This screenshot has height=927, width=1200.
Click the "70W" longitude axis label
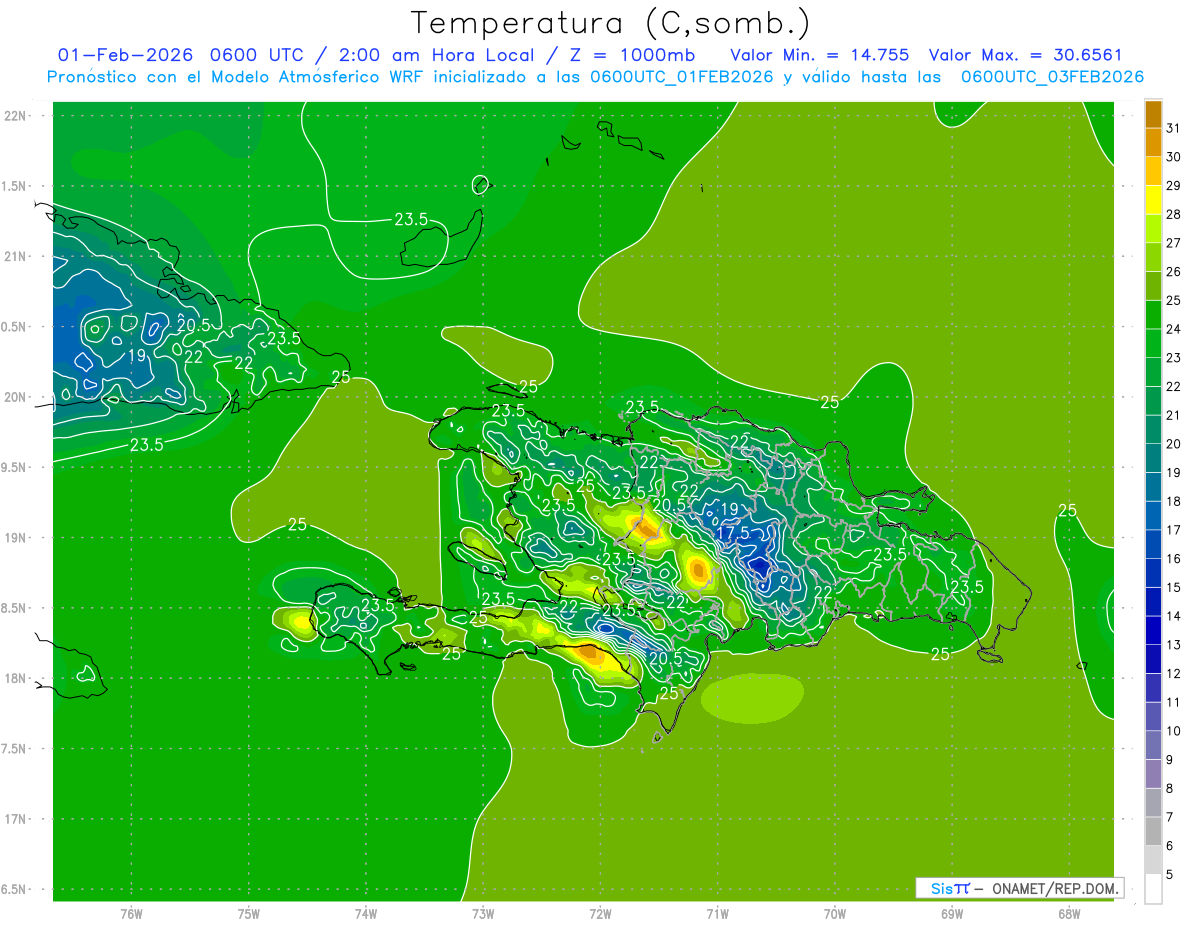pyautogui.click(x=835, y=913)
